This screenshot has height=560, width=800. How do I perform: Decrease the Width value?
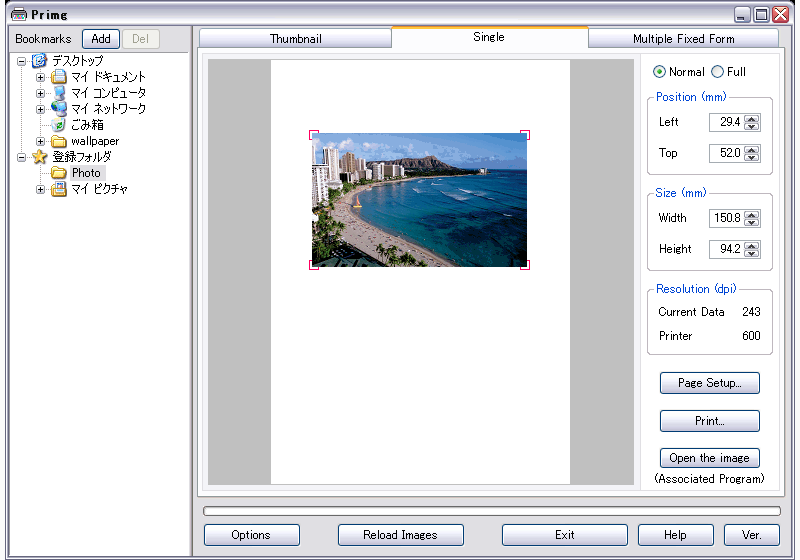pos(752,222)
